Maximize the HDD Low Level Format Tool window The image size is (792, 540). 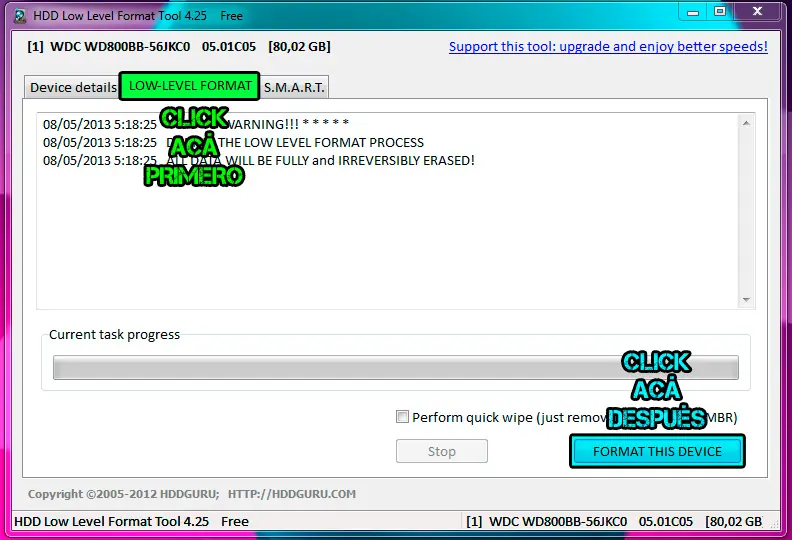click(x=720, y=12)
